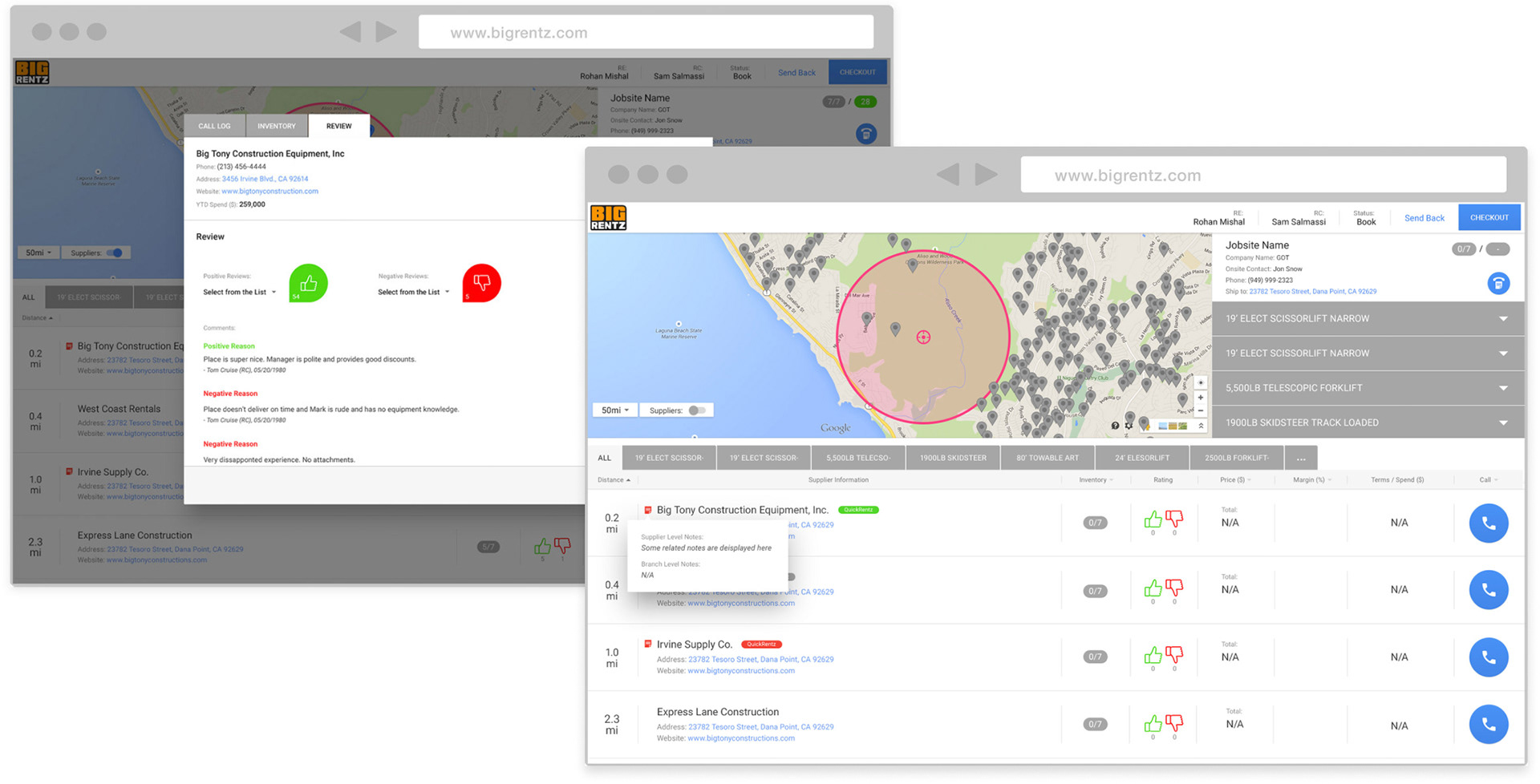Go back in the front browser window
Viewport: 1540px width, 784px height.
point(948,174)
